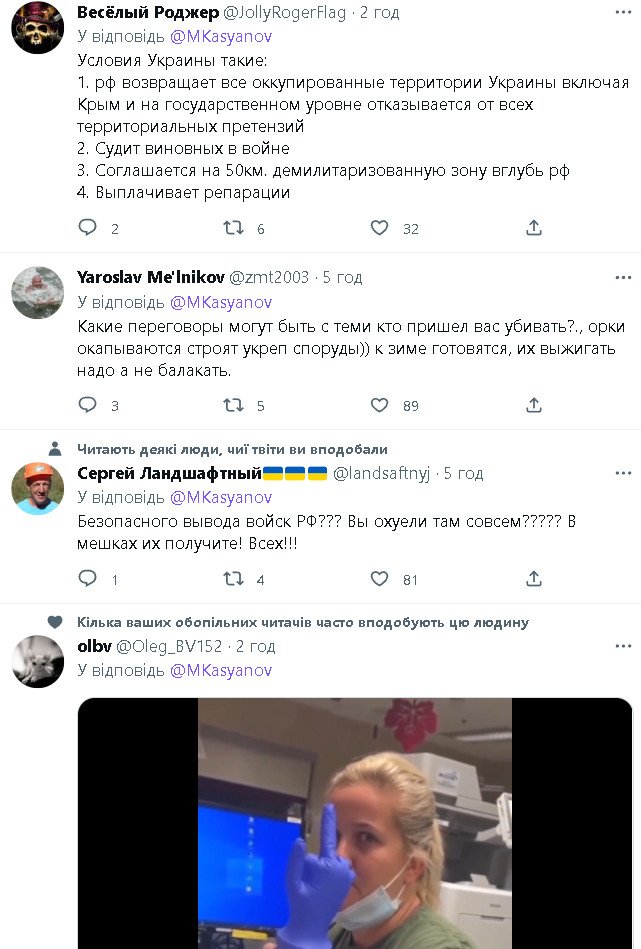Reply to Yaroslav Me'lnikov's tweet
This screenshot has height=949, width=641.
click(x=88, y=404)
